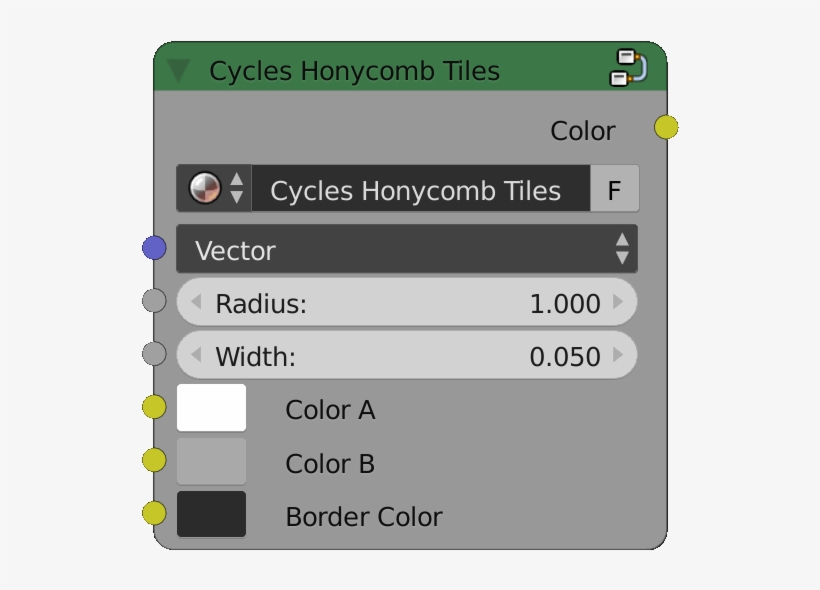Viewport: 820px width, 590px height.
Task: Open the Color B swatch picker
Action: point(211,460)
